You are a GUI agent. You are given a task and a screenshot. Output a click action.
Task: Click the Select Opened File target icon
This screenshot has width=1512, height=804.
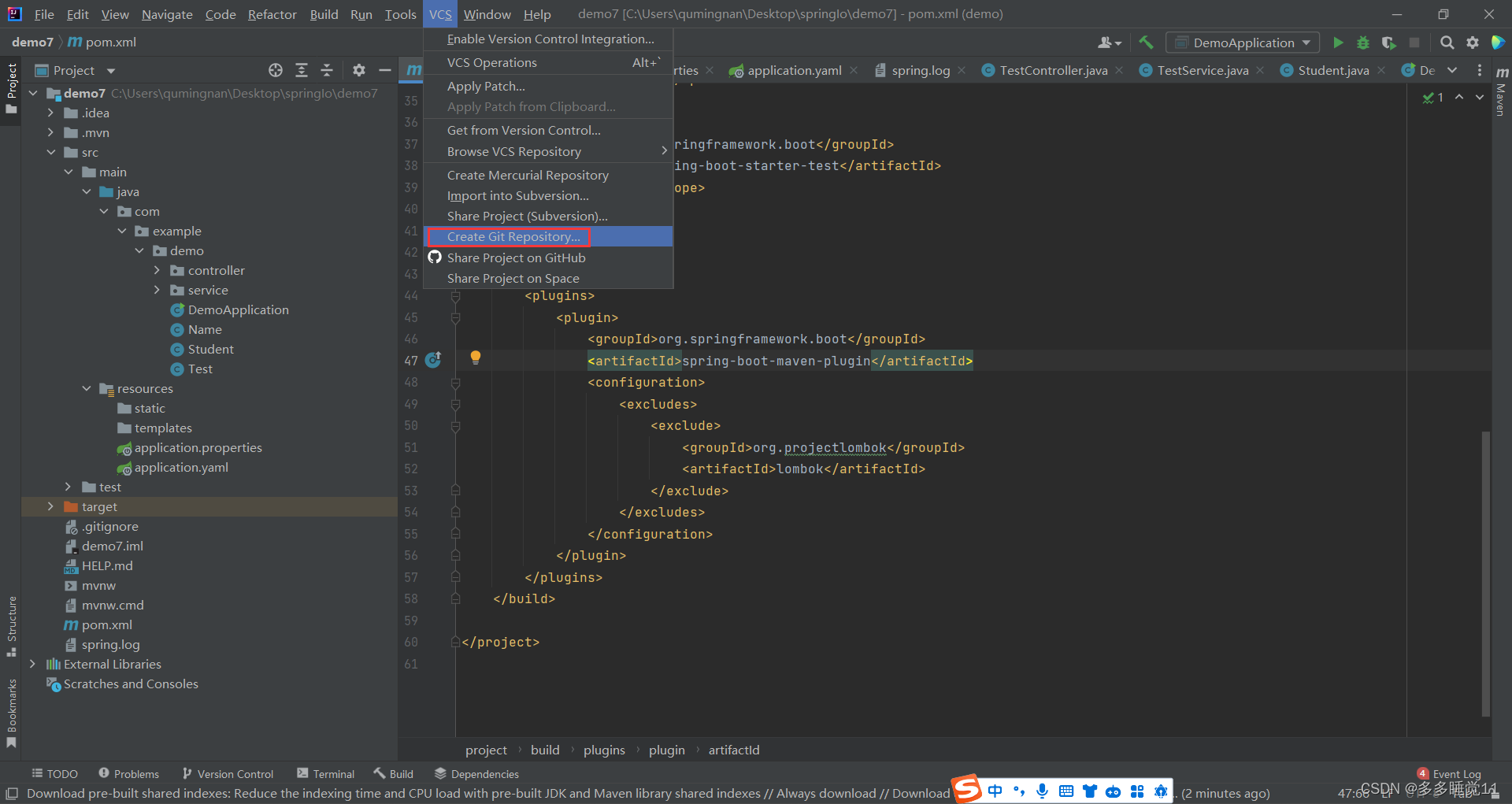click(276, 71)
